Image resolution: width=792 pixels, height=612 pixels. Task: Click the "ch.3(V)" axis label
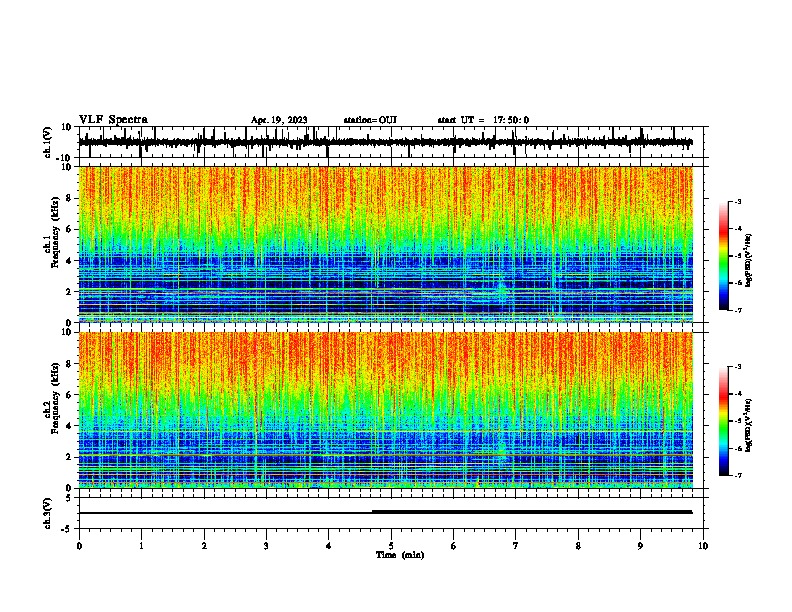pyautogui.click(x=48, y=513)
